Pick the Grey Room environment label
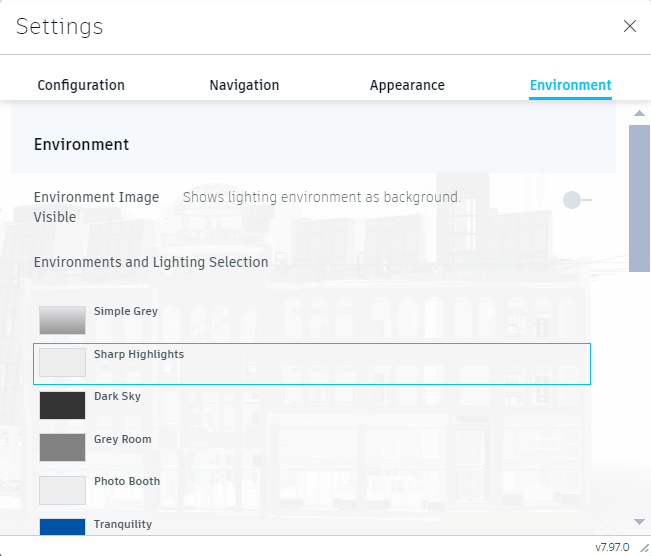This screenshot has height=556, width=651. coord(122,439)
